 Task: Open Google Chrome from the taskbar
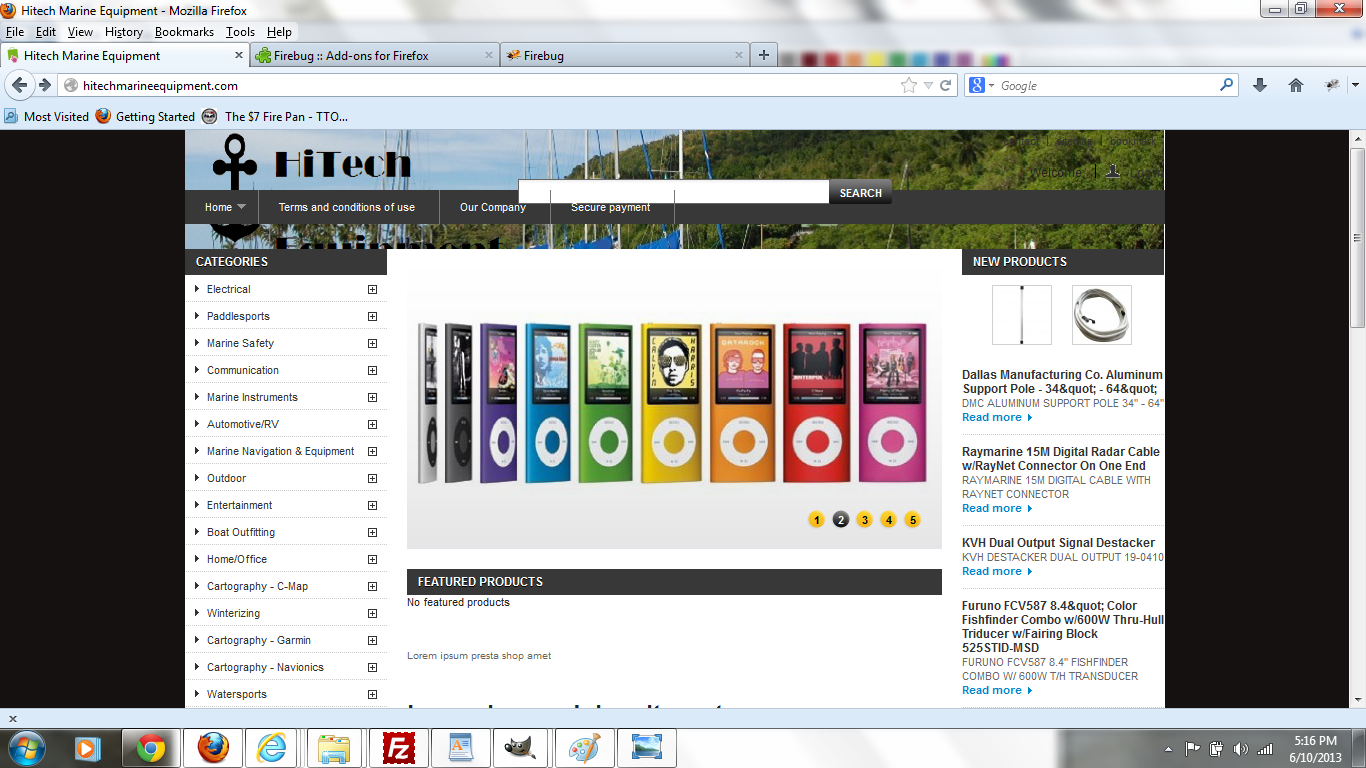click(x=151, y=747)
